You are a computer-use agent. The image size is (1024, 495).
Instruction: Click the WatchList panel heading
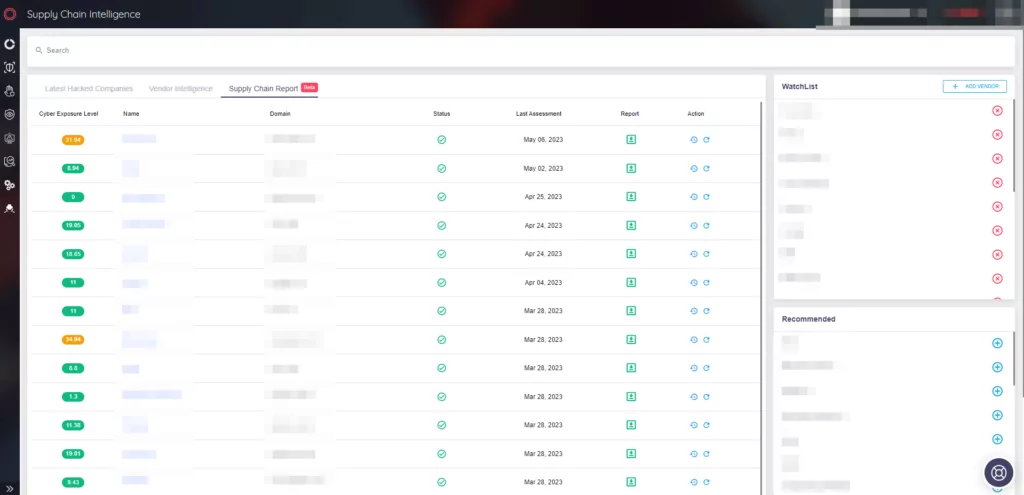coord(800,86)
